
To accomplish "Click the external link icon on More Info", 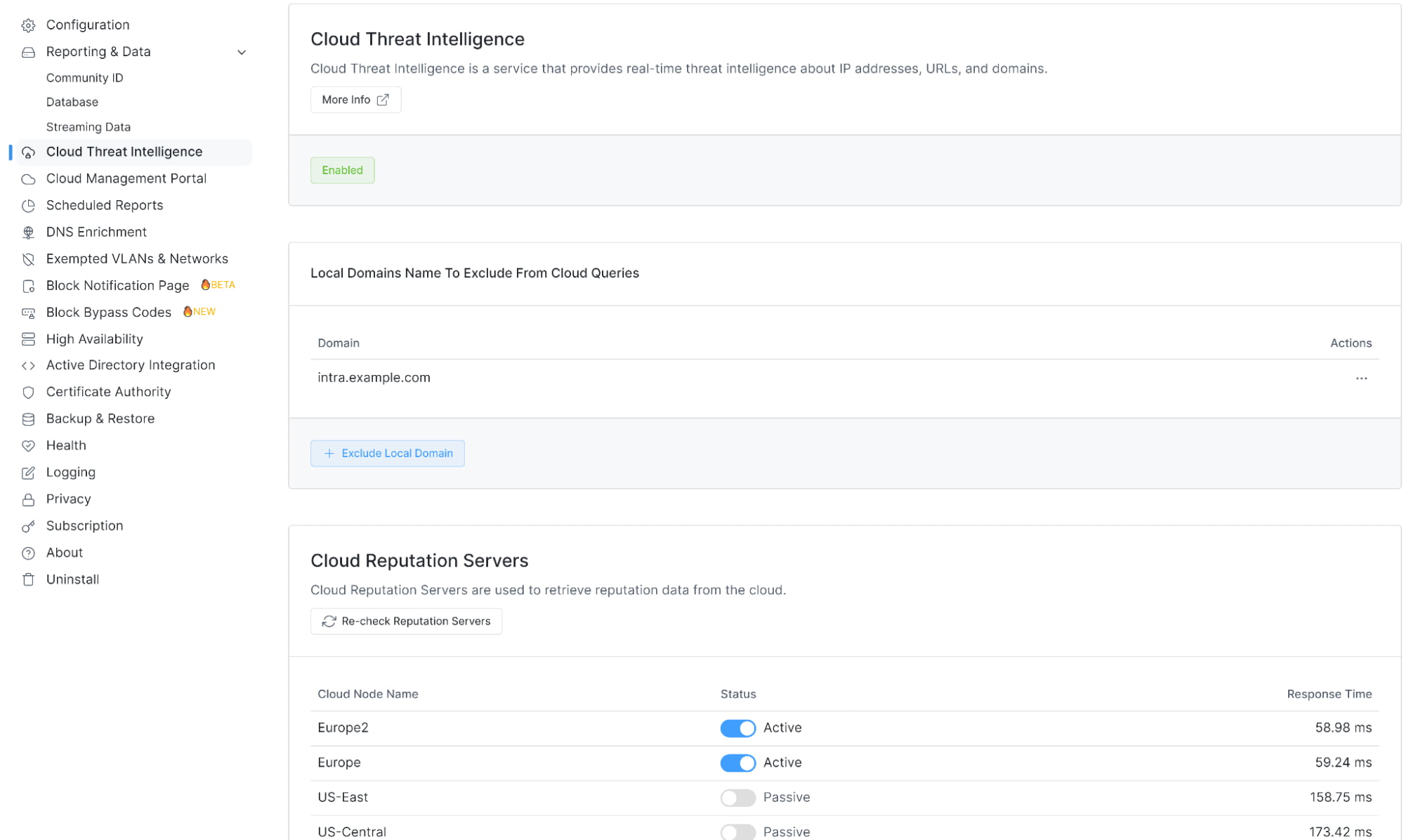I will tap(383, 100).
